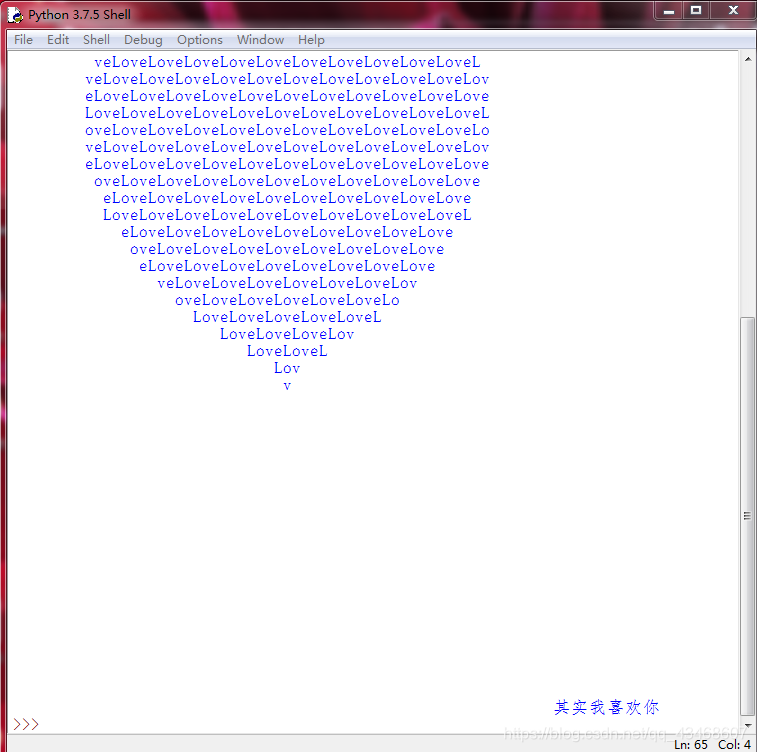Open the Debug menu
Screen dimensions: 757x752
click(x=143, y=40)
